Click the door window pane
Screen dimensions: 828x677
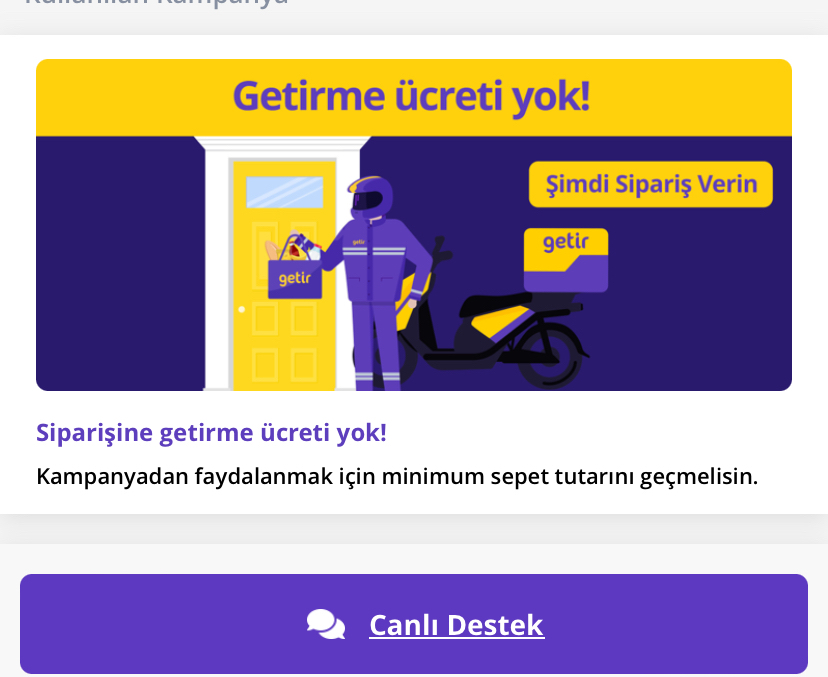(x=285, y=192)
